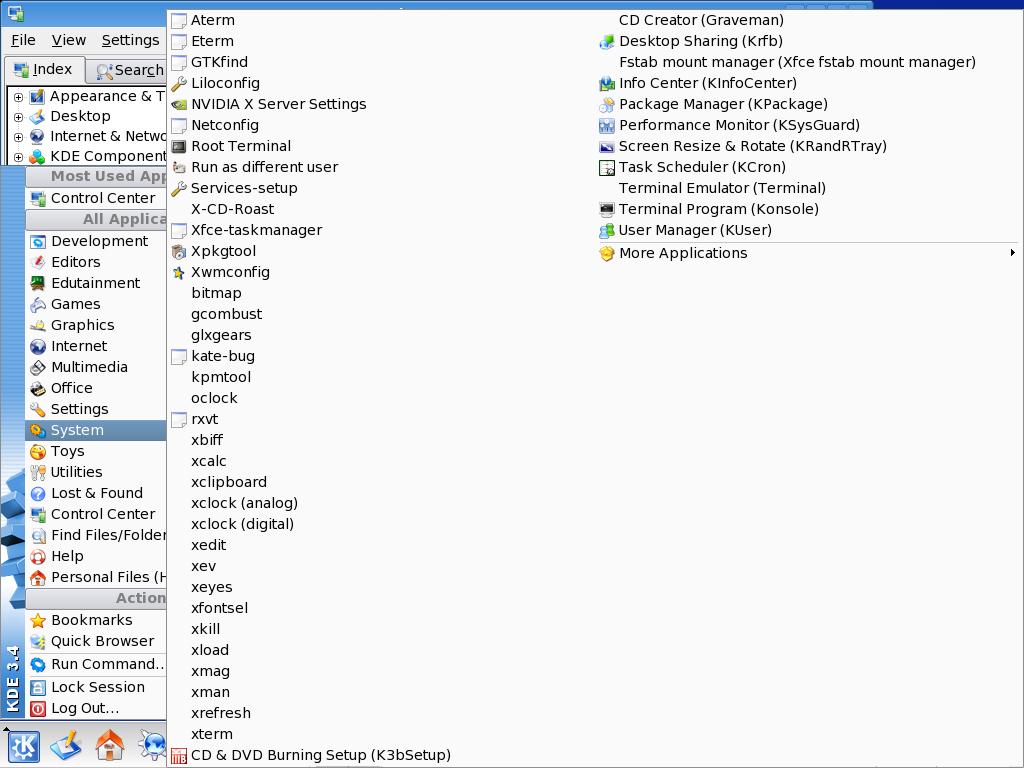Click the Lock Session entry
Viewport: 1024px width, 768px height.
(x=95, y=687)
